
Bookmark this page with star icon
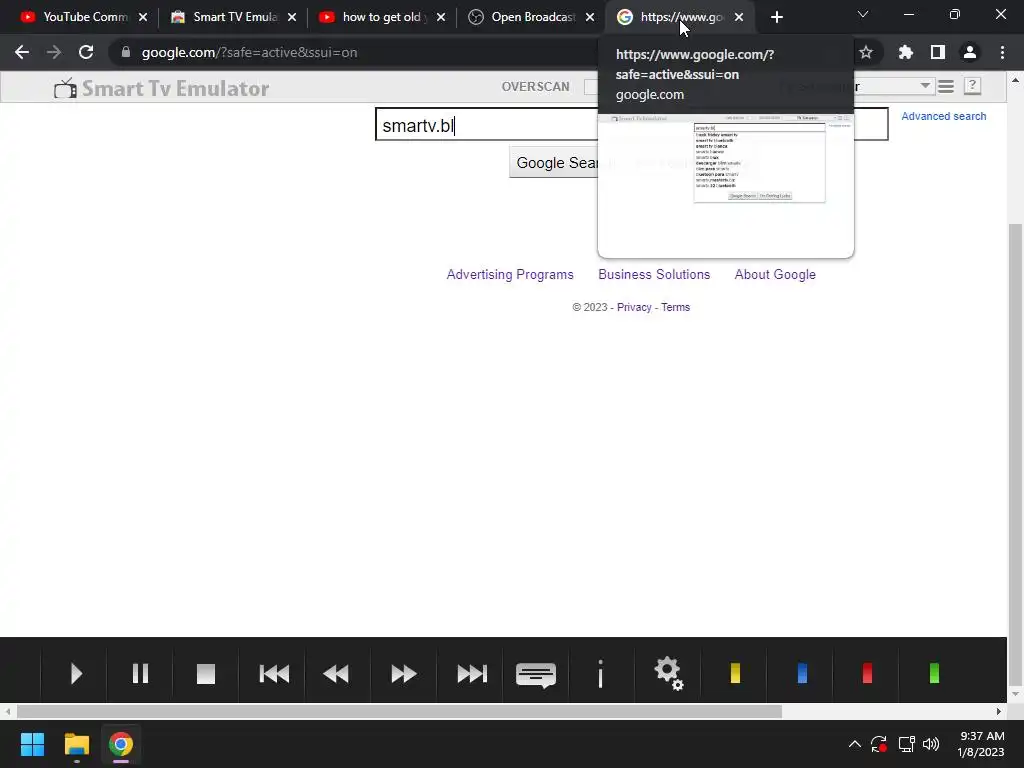[x=866, y=52]
